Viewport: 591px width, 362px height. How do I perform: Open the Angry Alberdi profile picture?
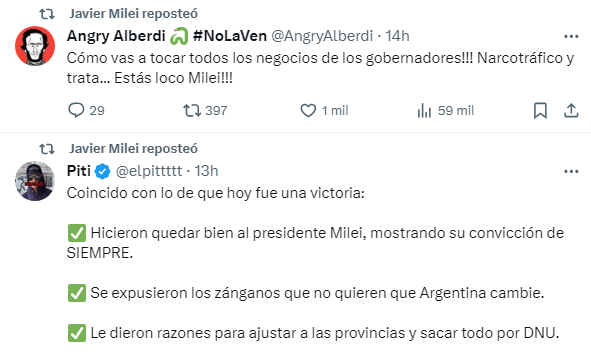click(x=35, y=46)
